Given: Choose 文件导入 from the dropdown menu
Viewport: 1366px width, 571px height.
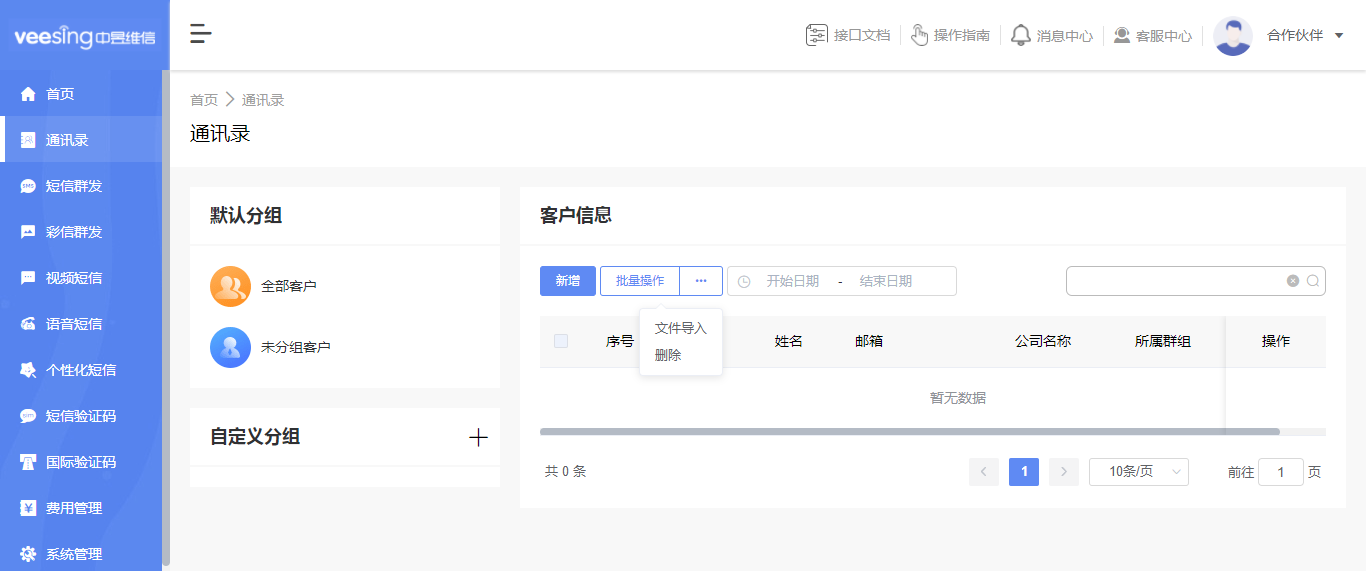Looking at the screenshot, I should (x=681, y=328).
